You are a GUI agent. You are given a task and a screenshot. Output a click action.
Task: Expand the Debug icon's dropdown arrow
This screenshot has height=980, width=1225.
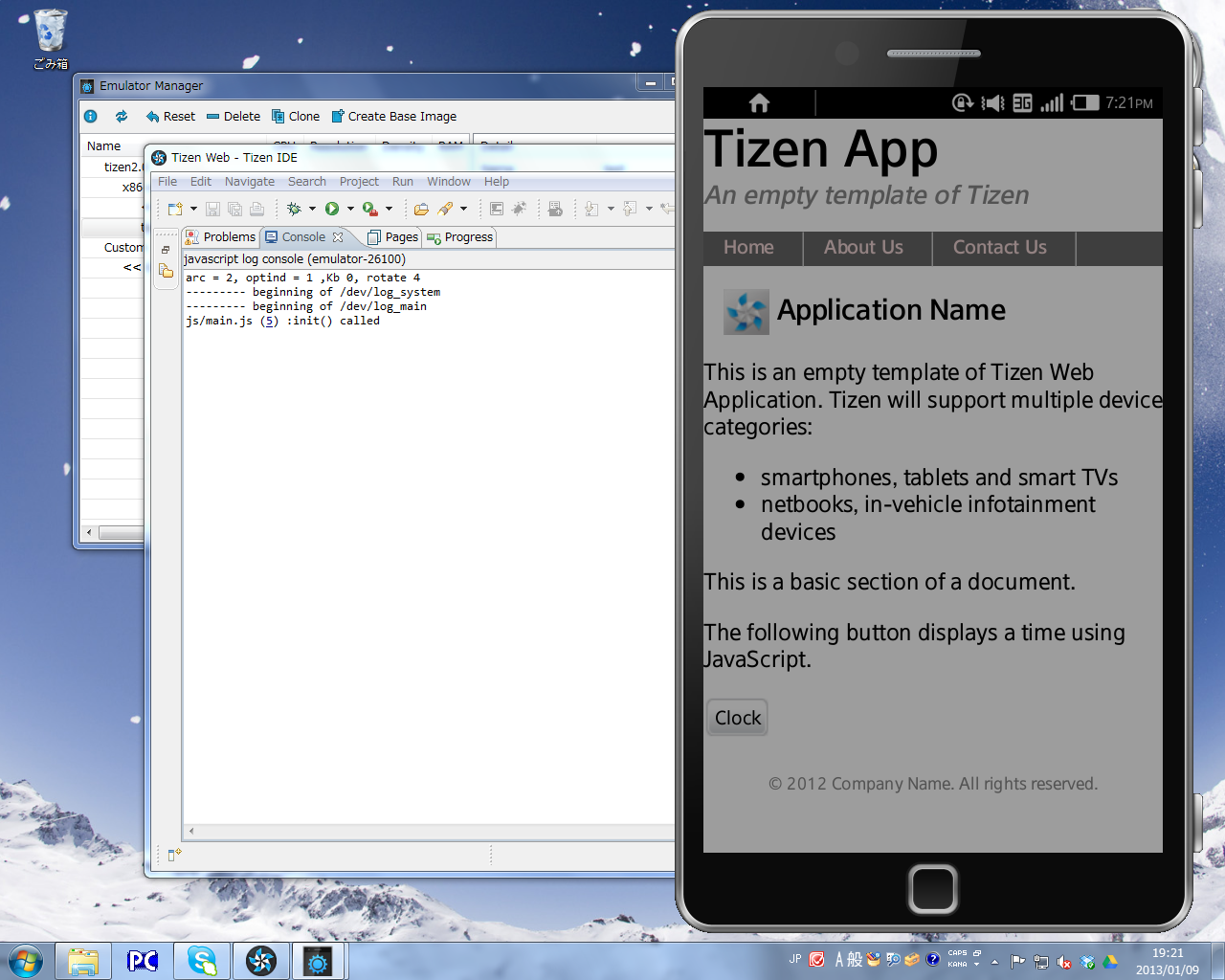point(312,209)
